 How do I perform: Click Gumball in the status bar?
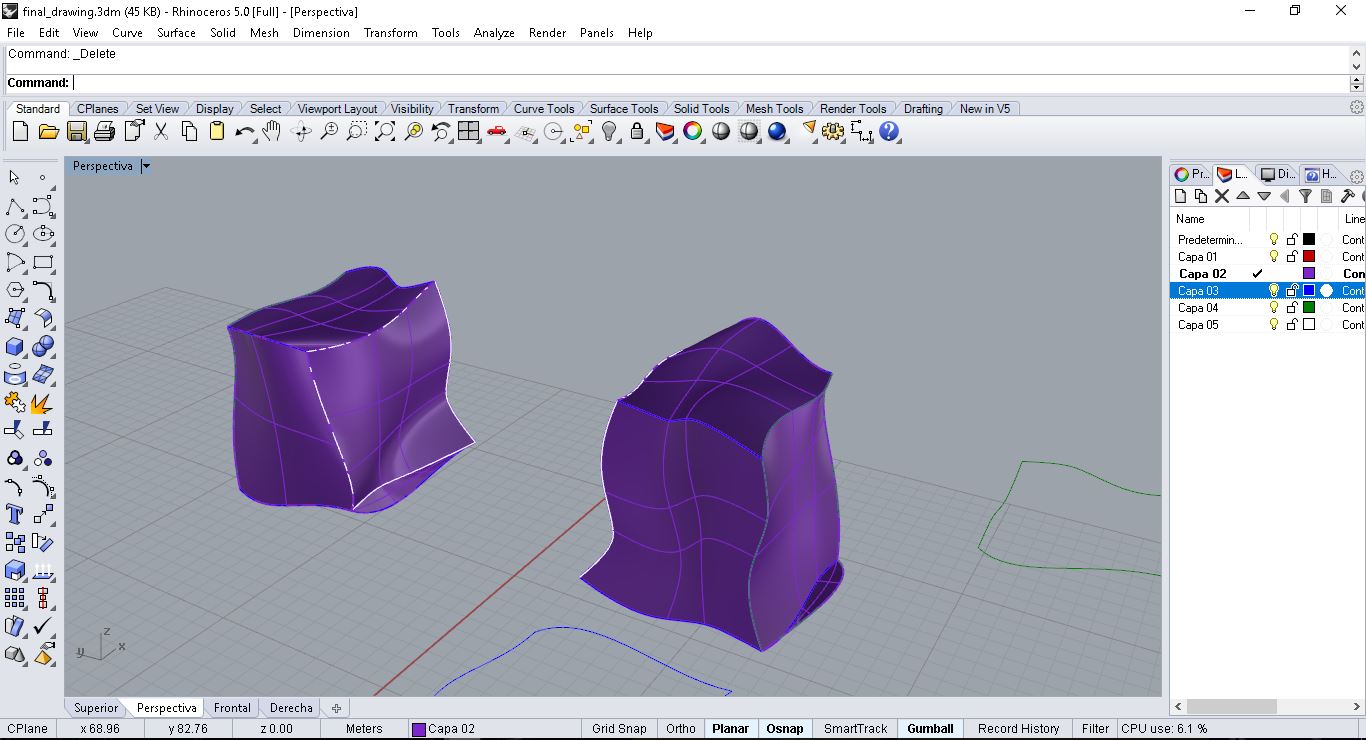tap(930, 729)
